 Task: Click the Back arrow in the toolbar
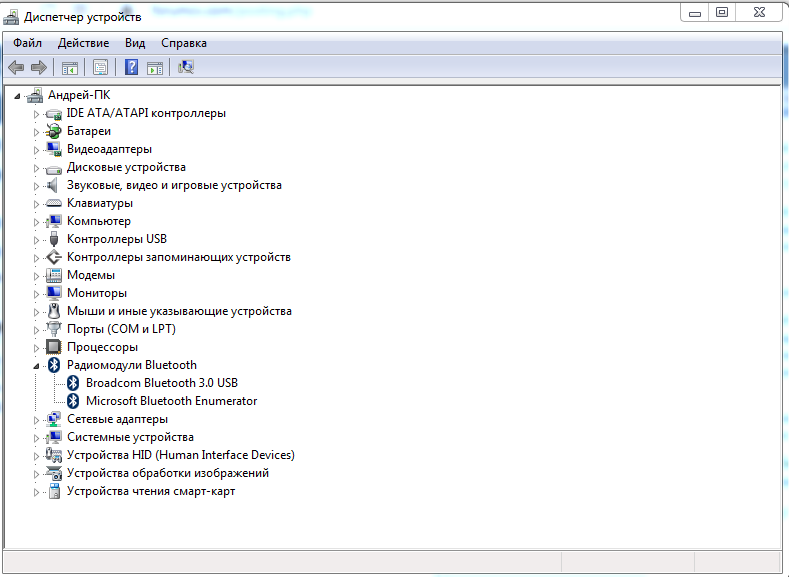coord(16,67)
